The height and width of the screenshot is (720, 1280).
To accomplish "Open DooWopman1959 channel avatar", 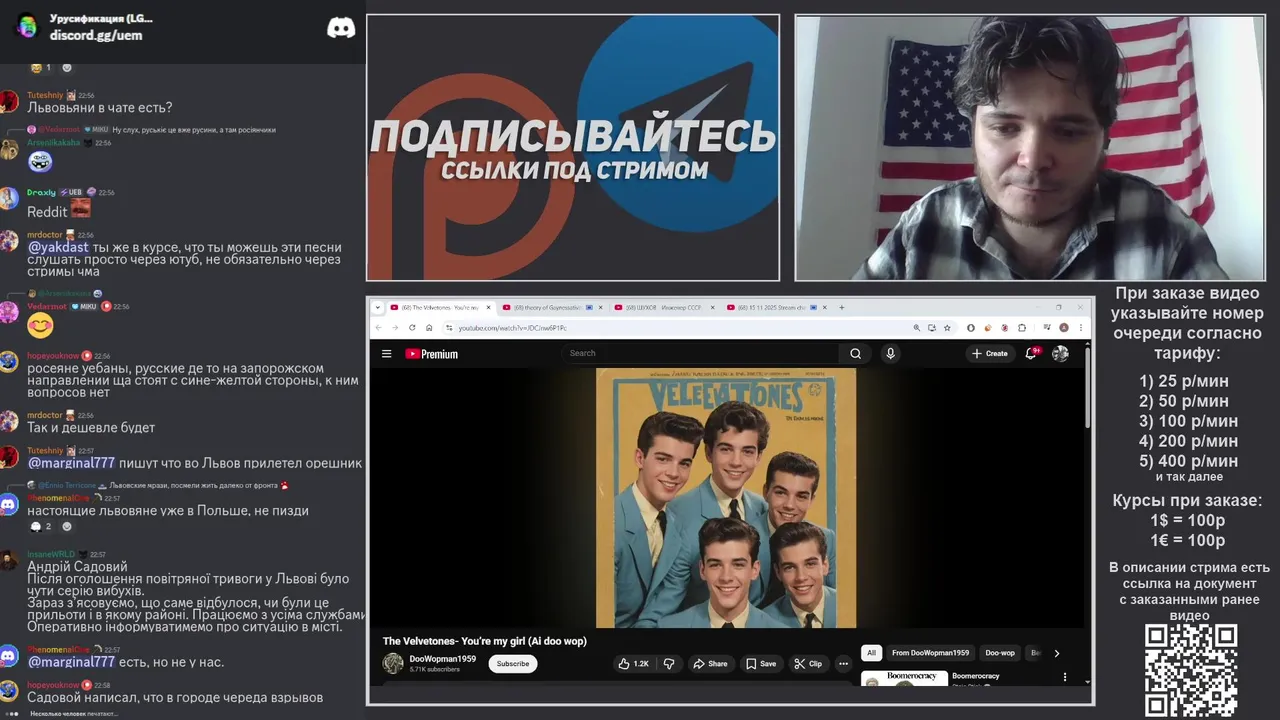I will pyautogui.click(x=393, y=663).
